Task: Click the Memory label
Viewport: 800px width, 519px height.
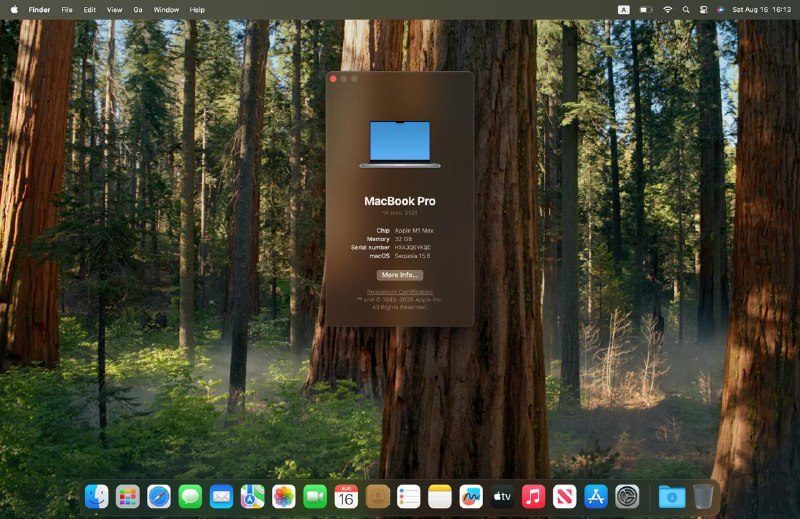Action: 378,239
